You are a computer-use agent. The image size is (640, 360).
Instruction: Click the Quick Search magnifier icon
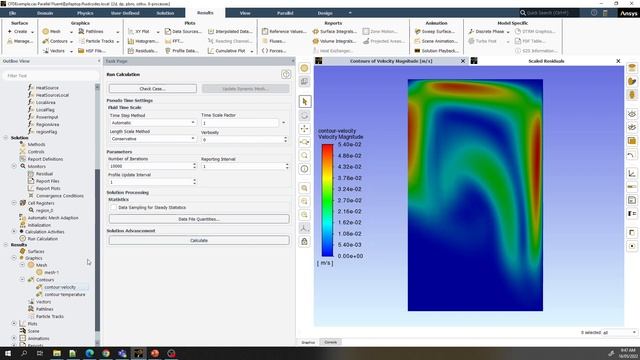point(523,13)
